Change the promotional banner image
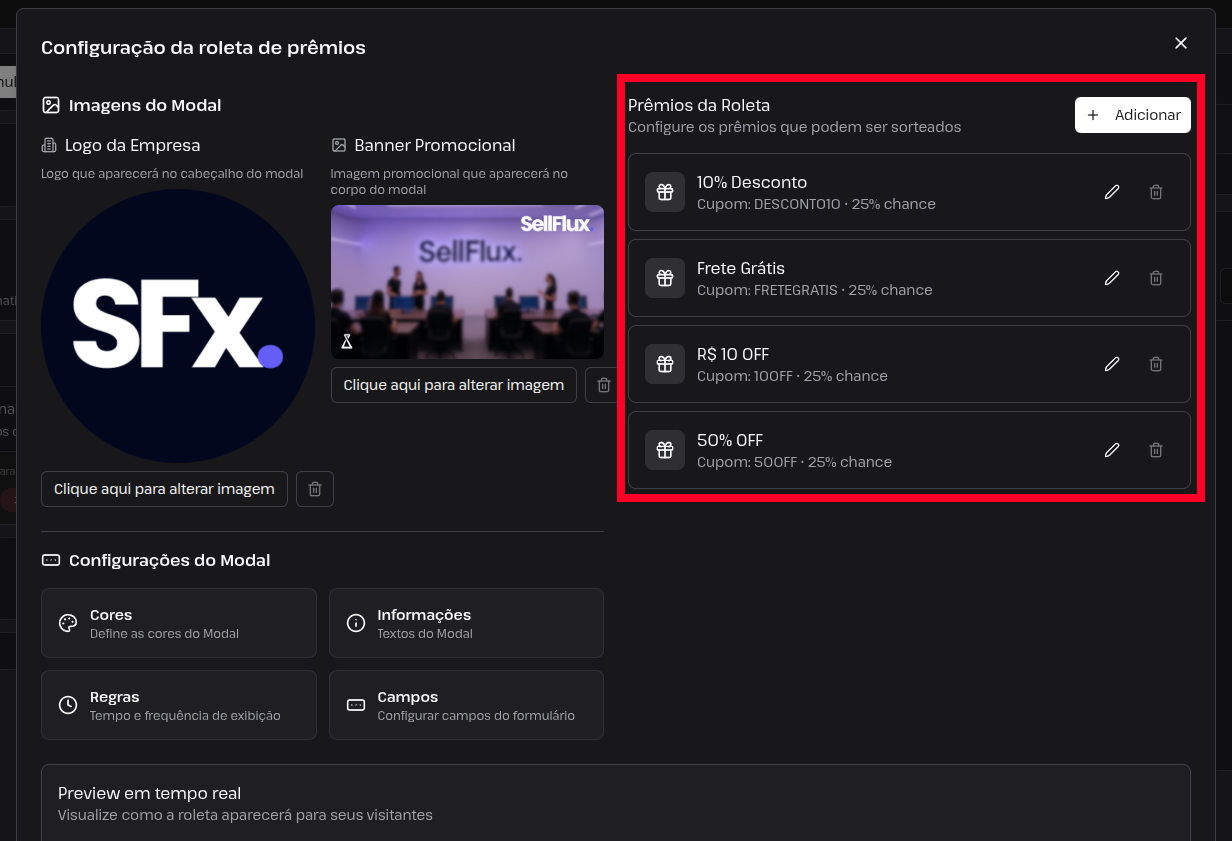The height and width of the screenshot is (841, 1232). [x=454, y=385]
